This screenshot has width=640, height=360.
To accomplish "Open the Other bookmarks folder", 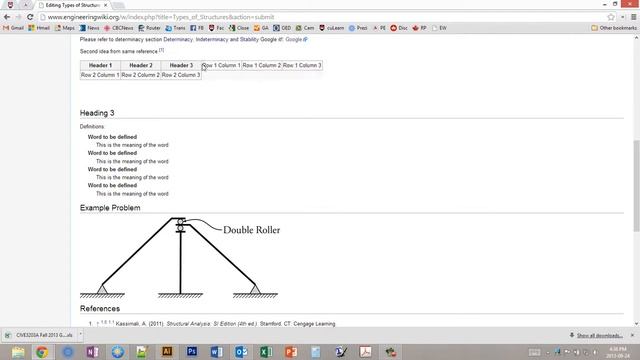I will (614, 28).
